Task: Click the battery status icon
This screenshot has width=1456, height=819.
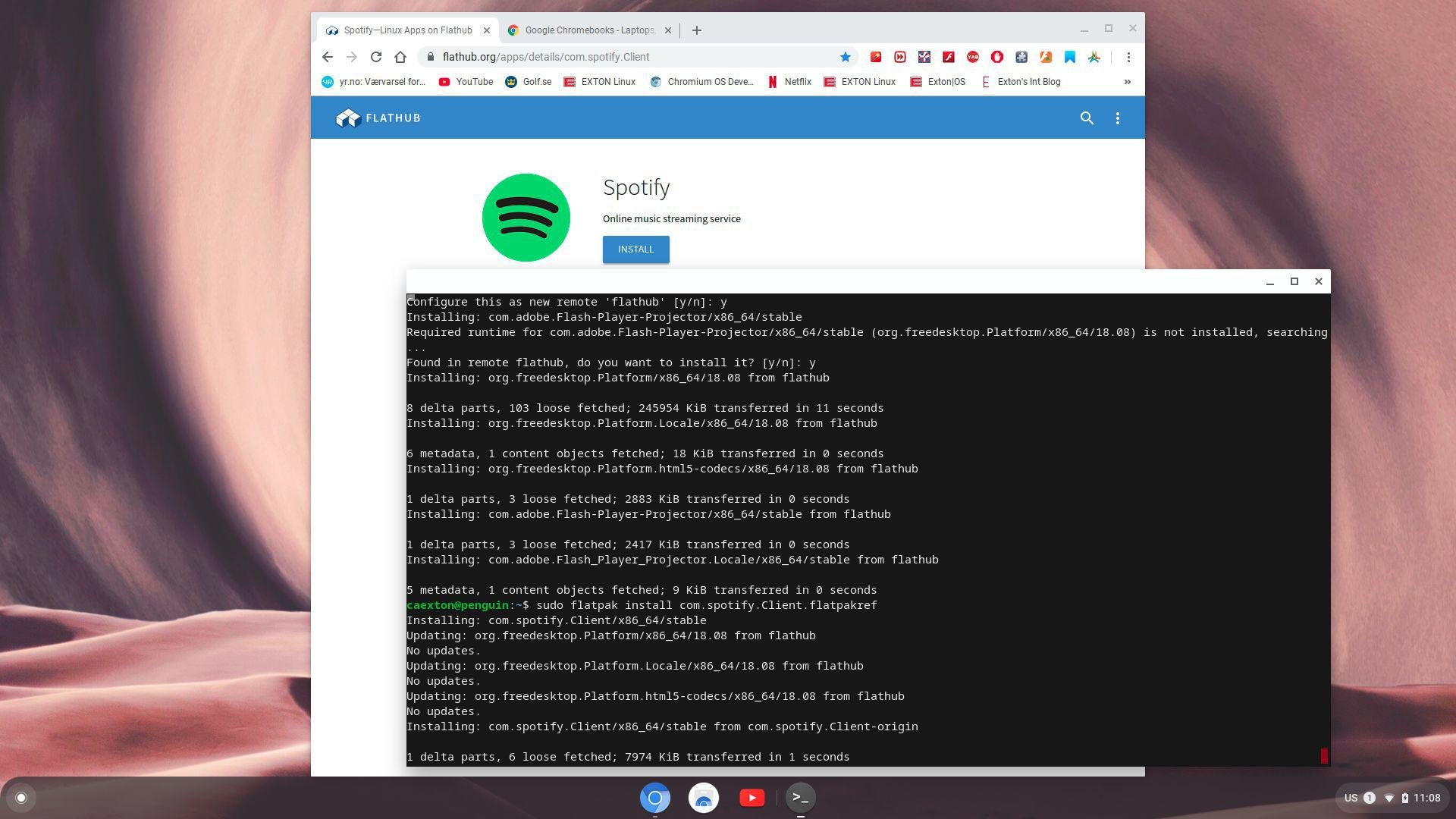Action: coord(1404,798)
